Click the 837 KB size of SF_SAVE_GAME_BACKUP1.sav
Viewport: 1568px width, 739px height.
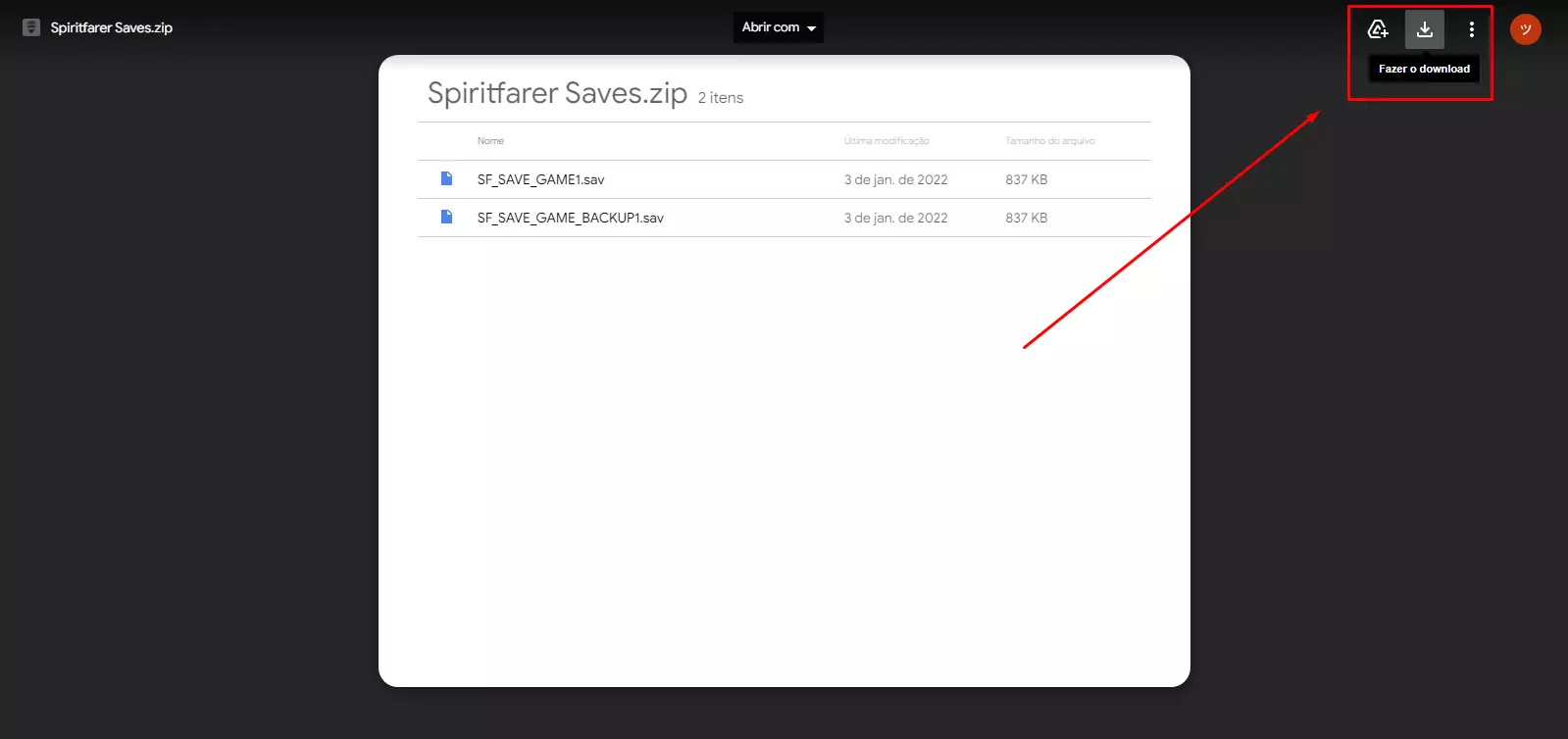tap(1027, 218)
